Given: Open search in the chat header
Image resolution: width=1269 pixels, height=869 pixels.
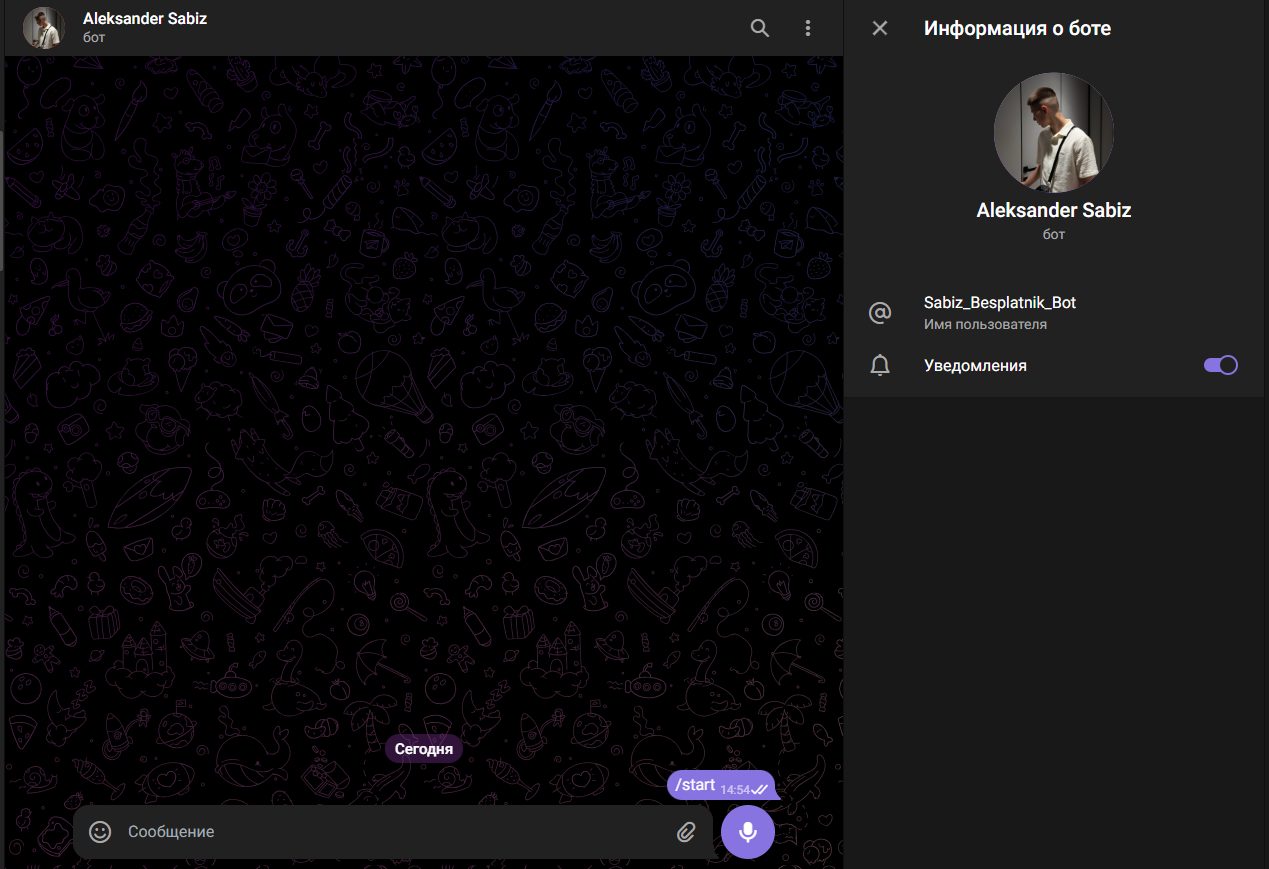Looking at the screenshot, I should pyautogui.click(x=760, y=28).
